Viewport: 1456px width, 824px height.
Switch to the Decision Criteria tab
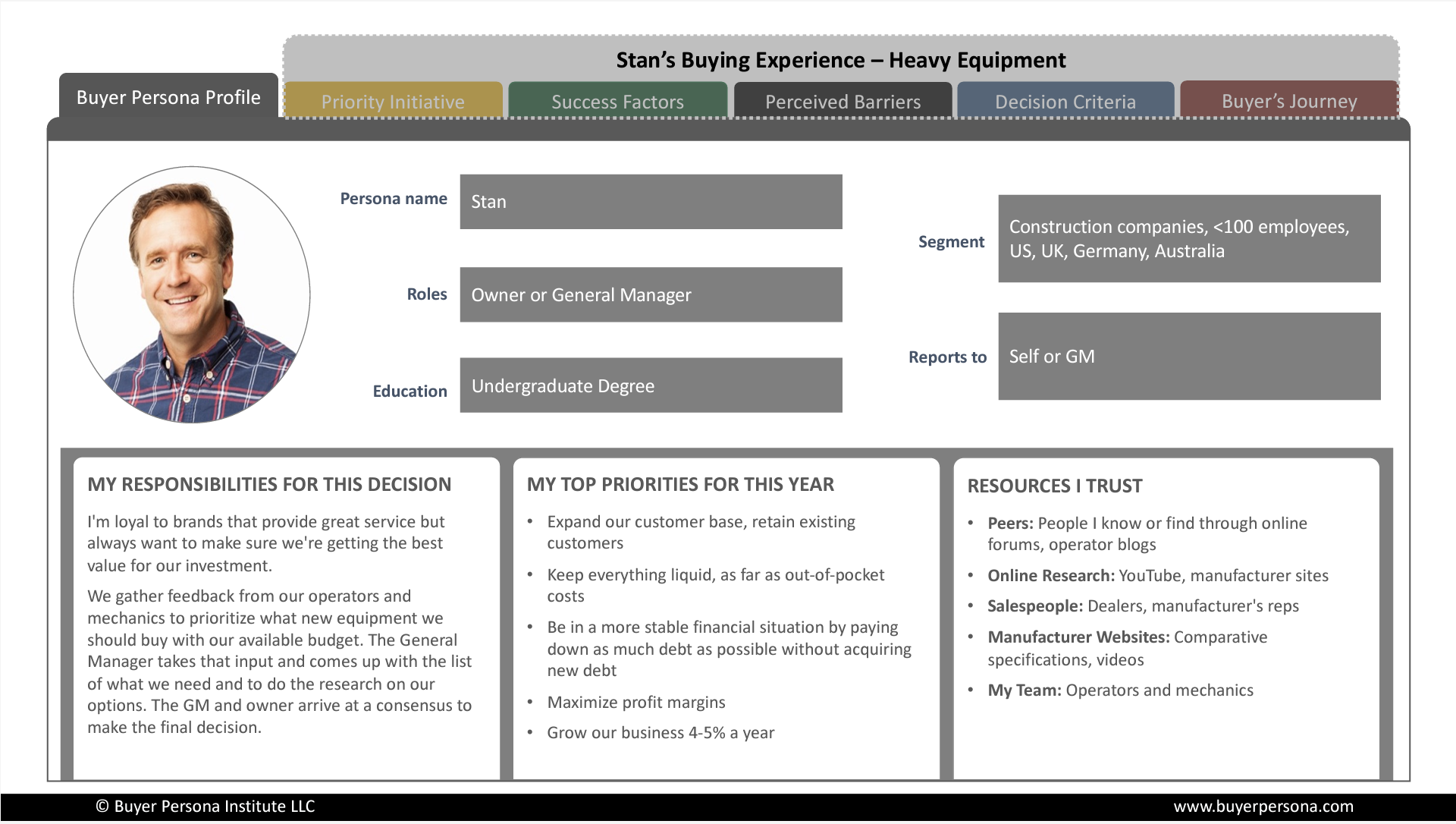tap(1065, 101)
